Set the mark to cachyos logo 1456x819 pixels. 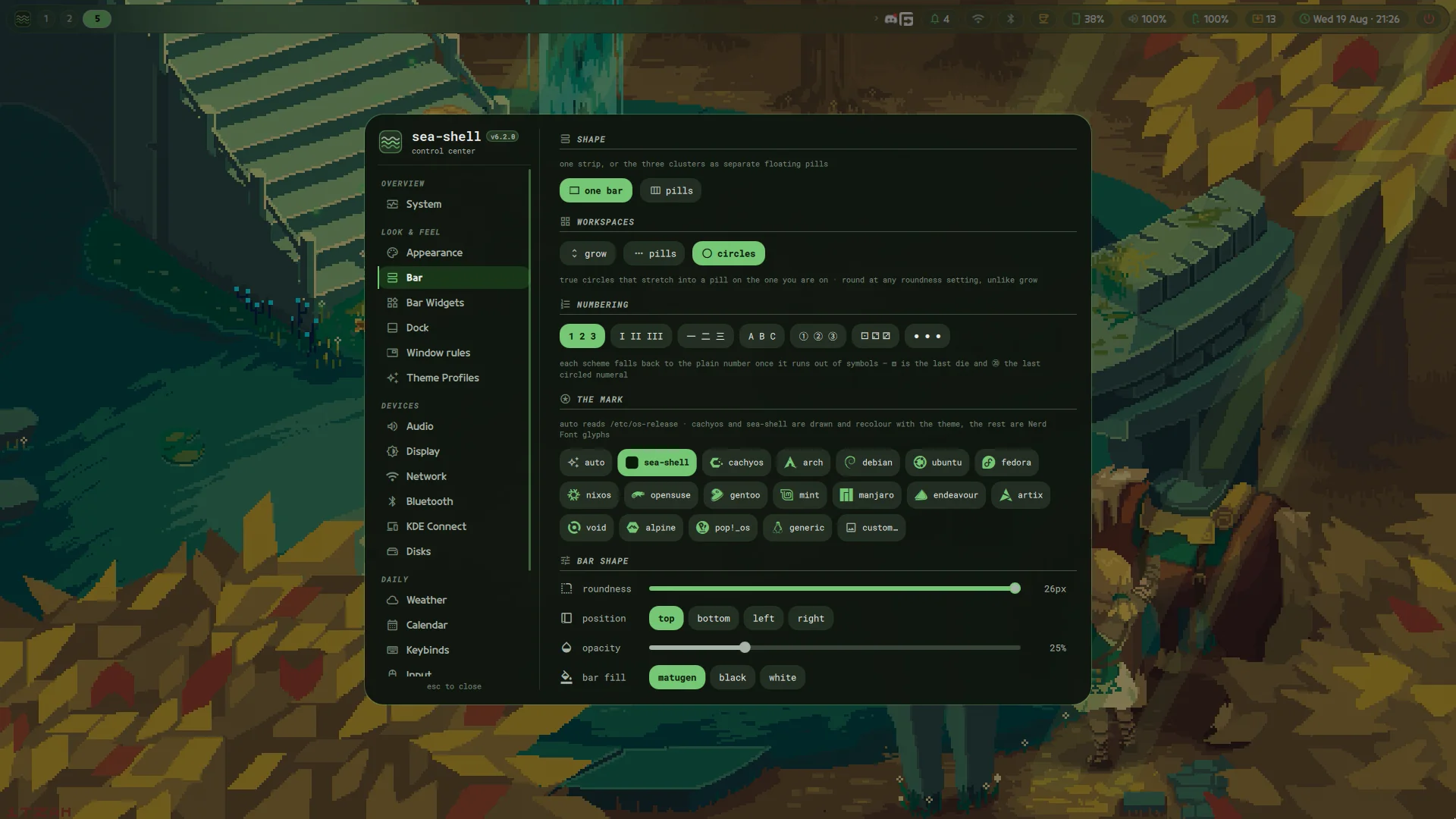pos(736,463)
